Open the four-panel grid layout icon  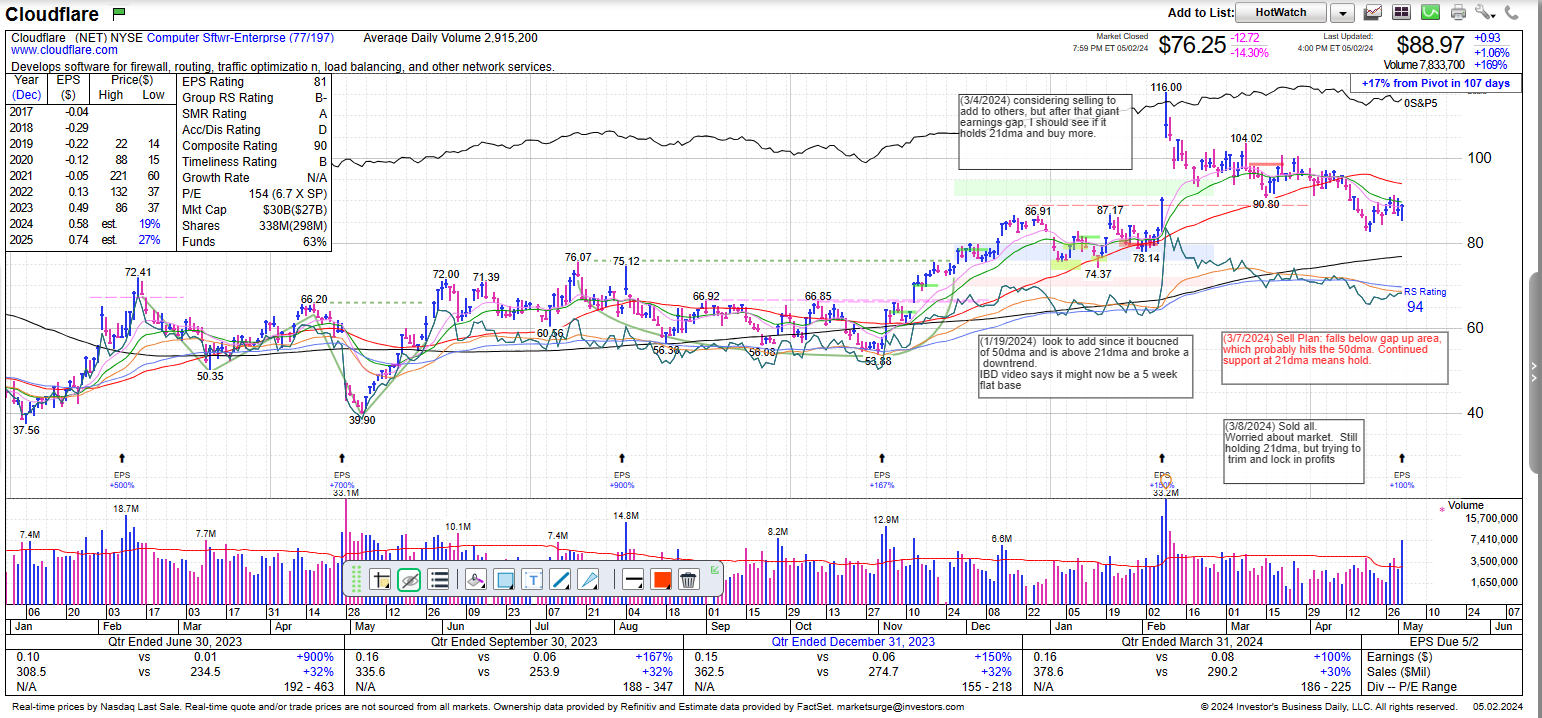coord(1401,12)
